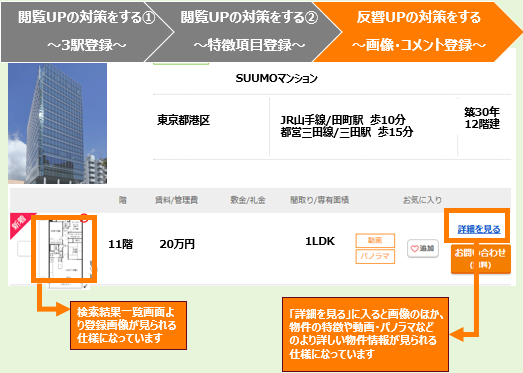Open the floor plan thumbnail image

point(65,250)
